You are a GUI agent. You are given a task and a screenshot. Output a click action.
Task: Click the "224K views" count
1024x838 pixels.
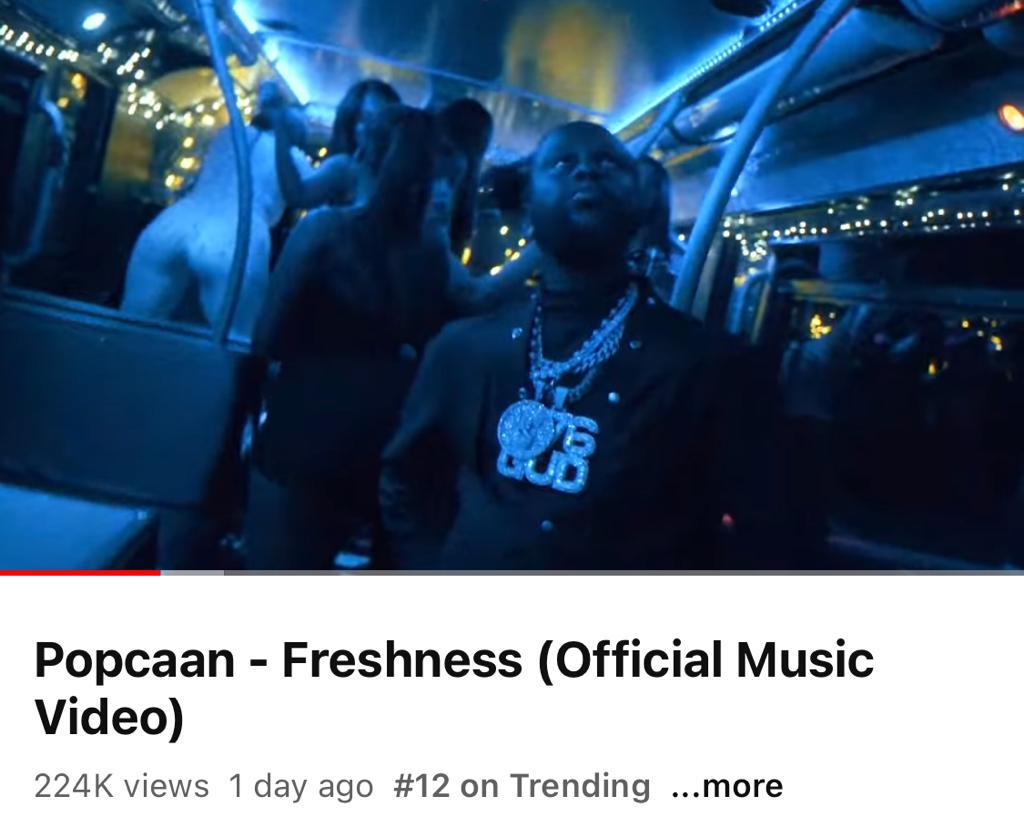pyautogui.click(x=121, y=786)
